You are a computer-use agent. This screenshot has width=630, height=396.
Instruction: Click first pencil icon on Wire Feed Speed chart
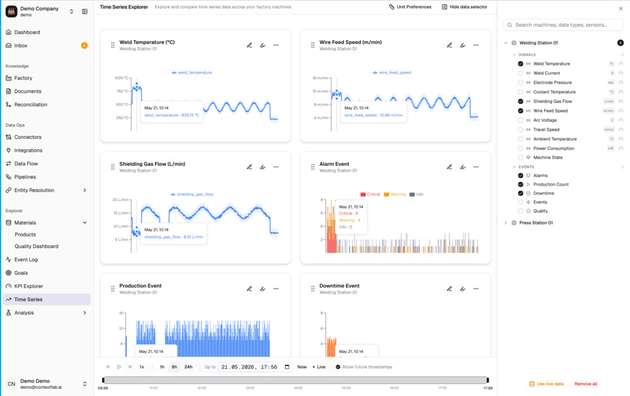pyautogui.click(x=449, y=45)
